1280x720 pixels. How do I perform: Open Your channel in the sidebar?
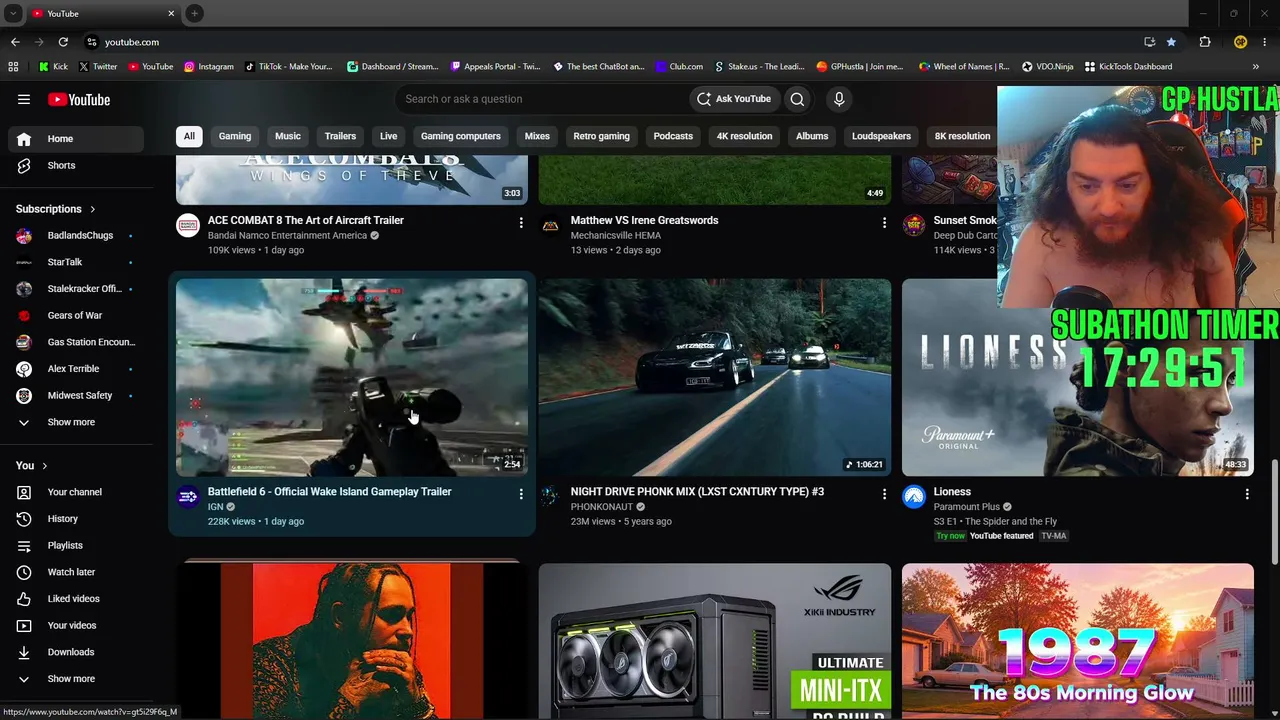click(x=76, y=492)
